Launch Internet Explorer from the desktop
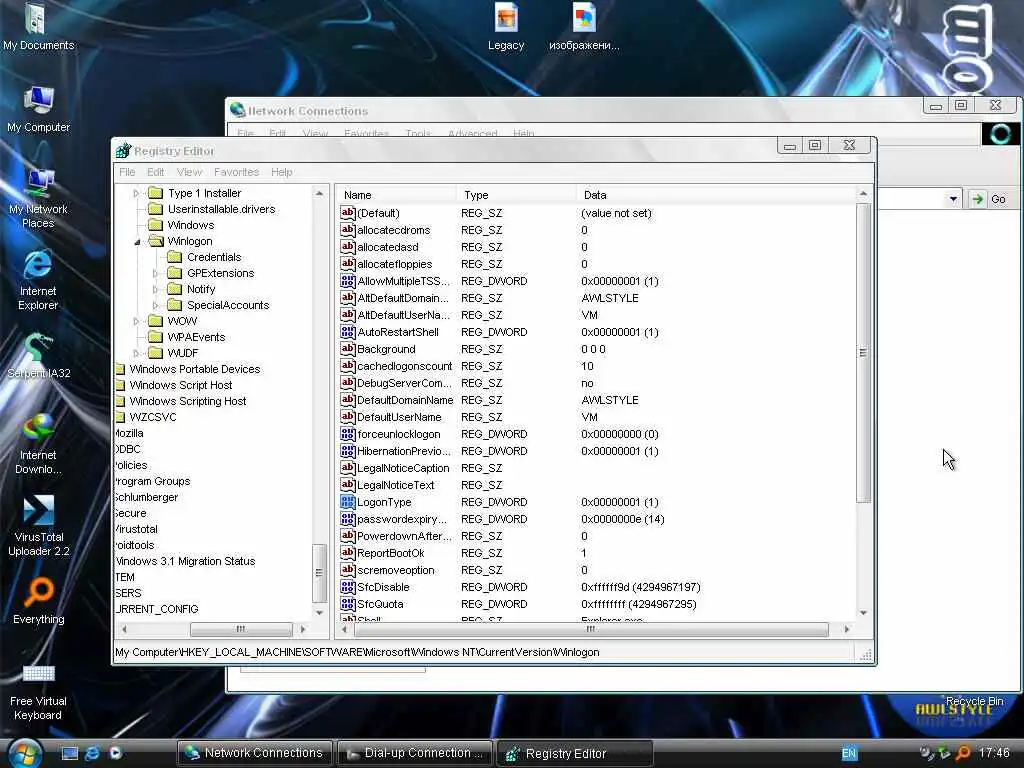This screenshot has height=768, width=1024. (x=38, y=280)
